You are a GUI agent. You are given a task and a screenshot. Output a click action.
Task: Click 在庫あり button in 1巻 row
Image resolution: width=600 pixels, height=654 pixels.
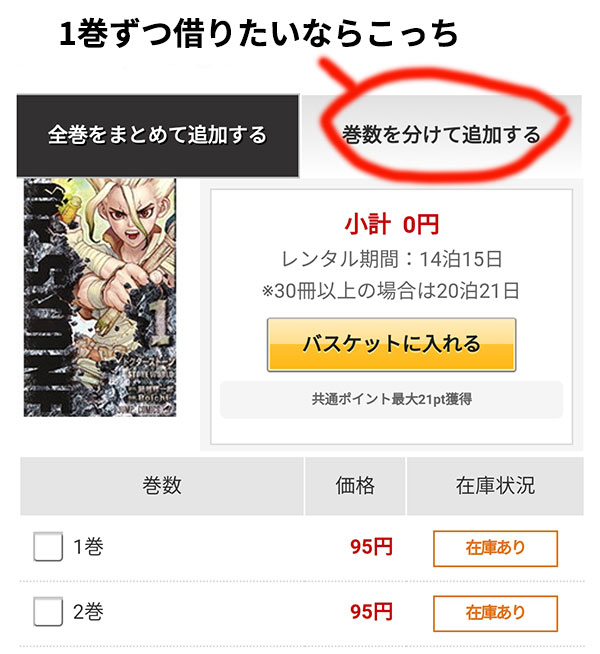pyautogui.click(x=495, y=548)
